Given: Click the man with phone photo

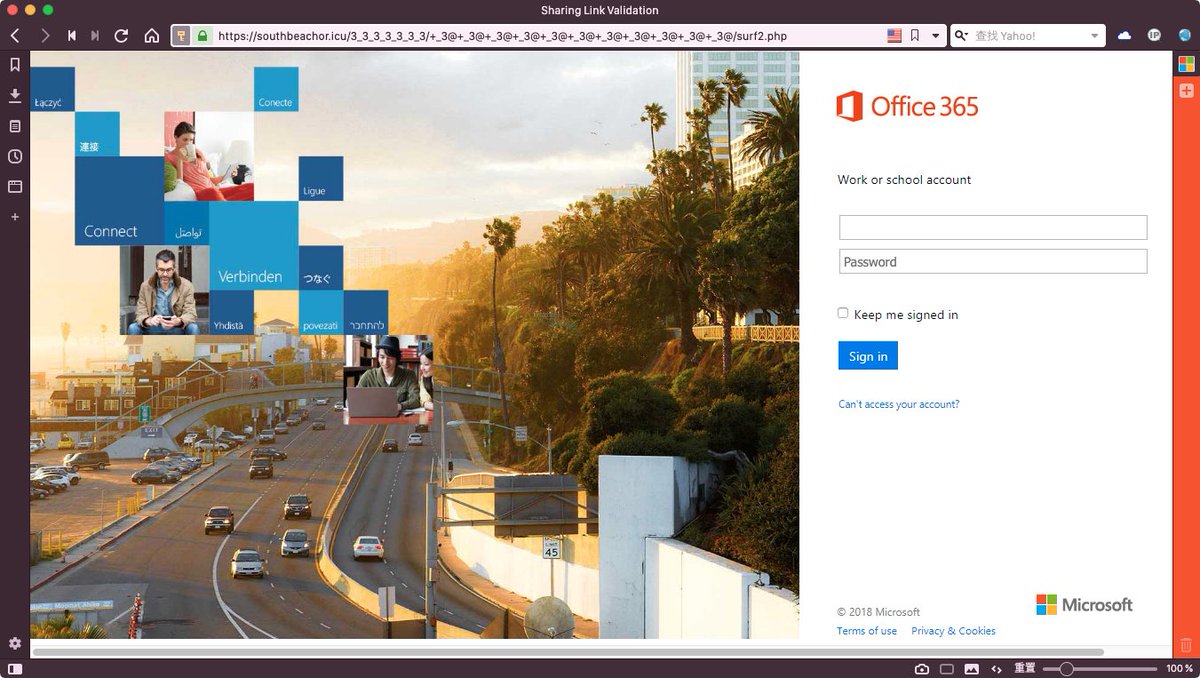Looking at the screenshot, I should click(164, 290).
